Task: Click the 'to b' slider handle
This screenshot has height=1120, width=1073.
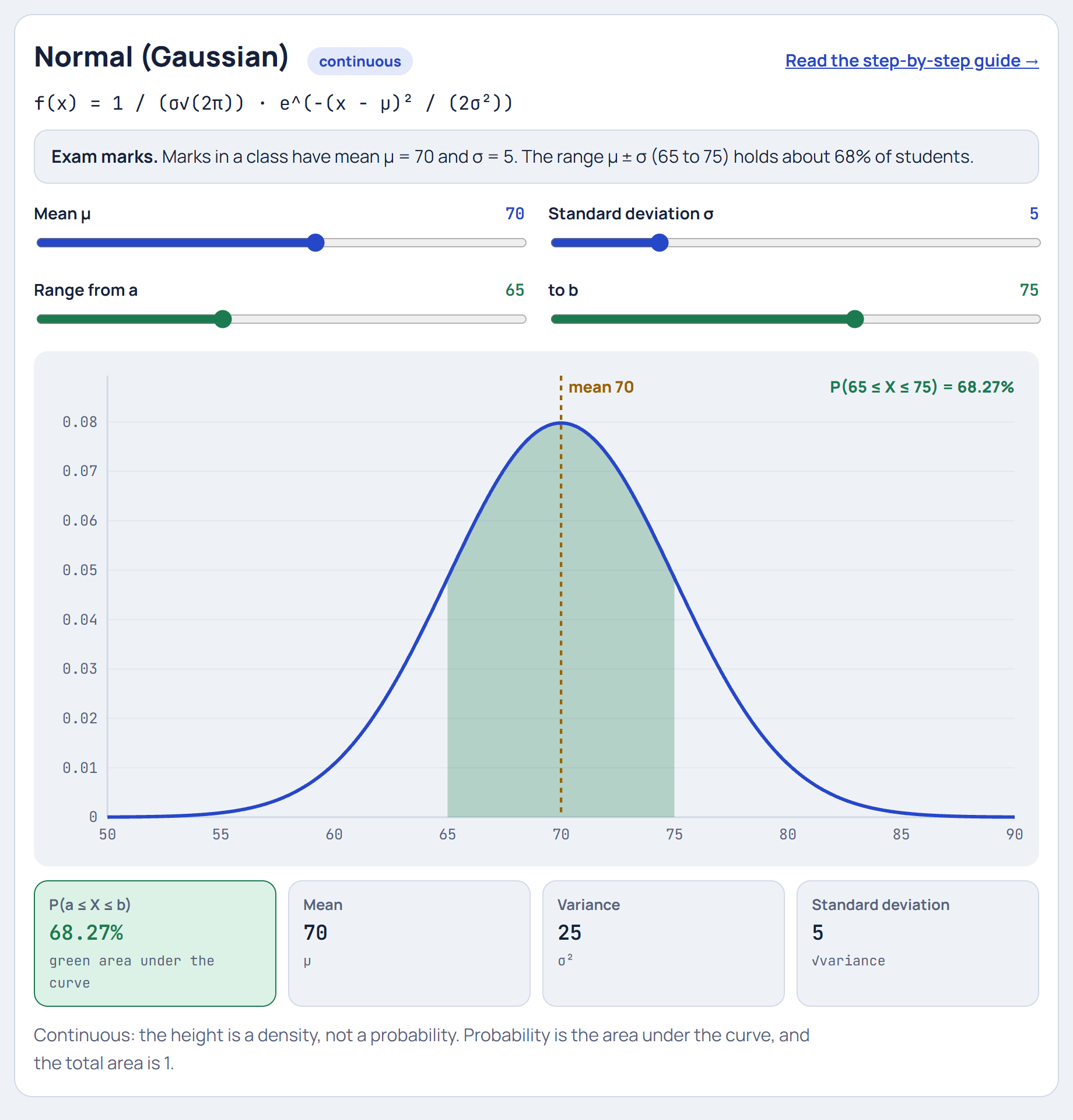Action: tap(855, 319)
